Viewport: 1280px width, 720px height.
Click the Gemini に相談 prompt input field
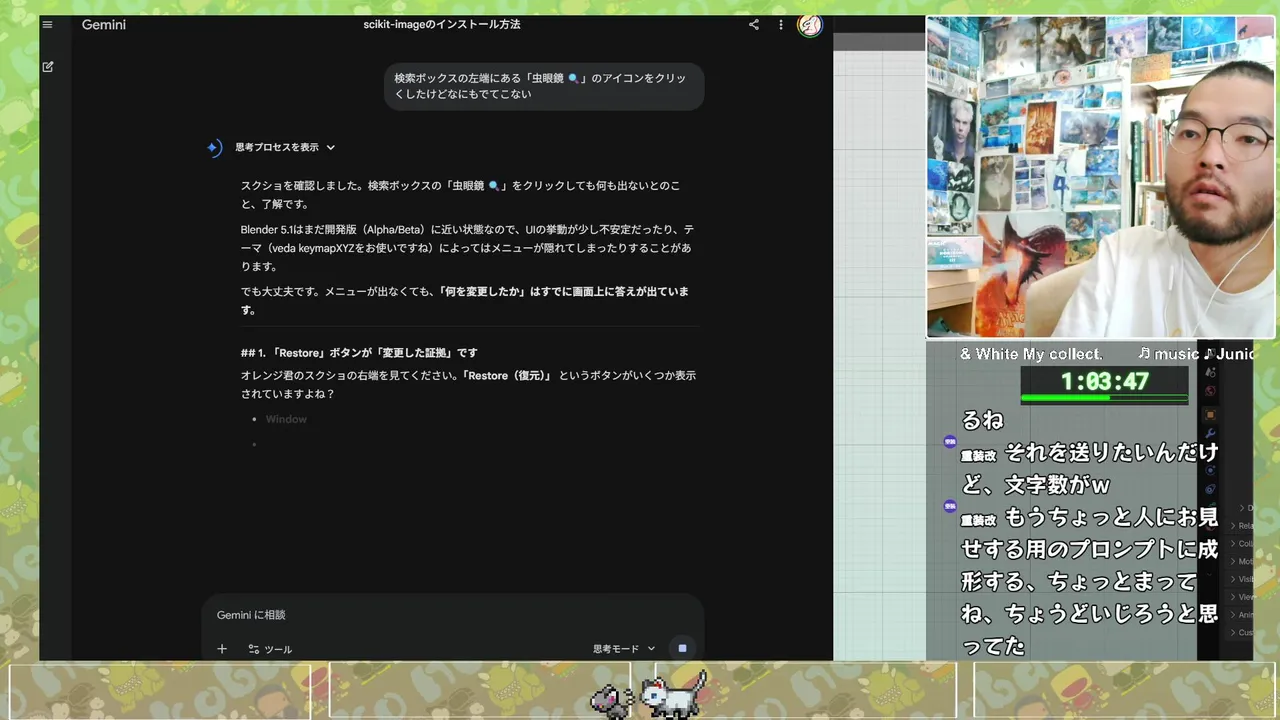453,615
